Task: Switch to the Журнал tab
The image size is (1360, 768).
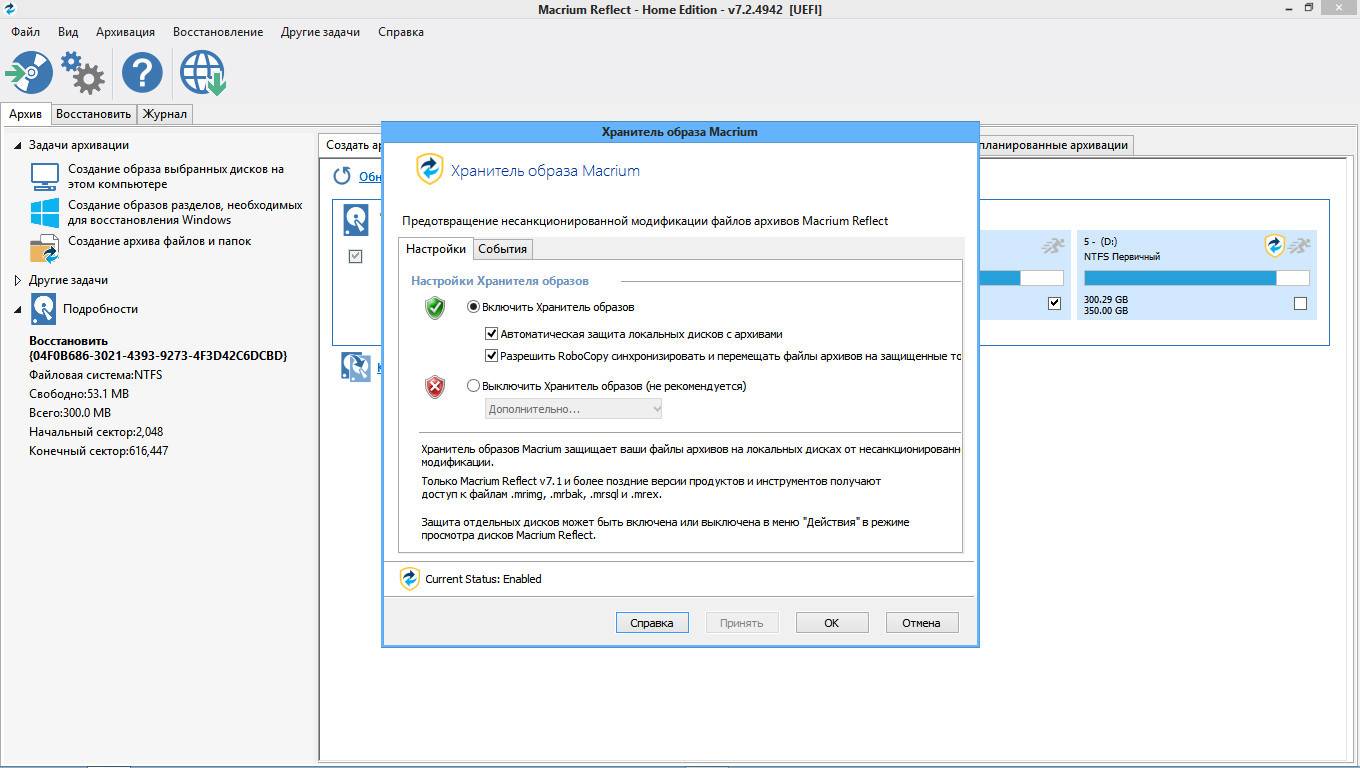Action: (x=164, y=114)
